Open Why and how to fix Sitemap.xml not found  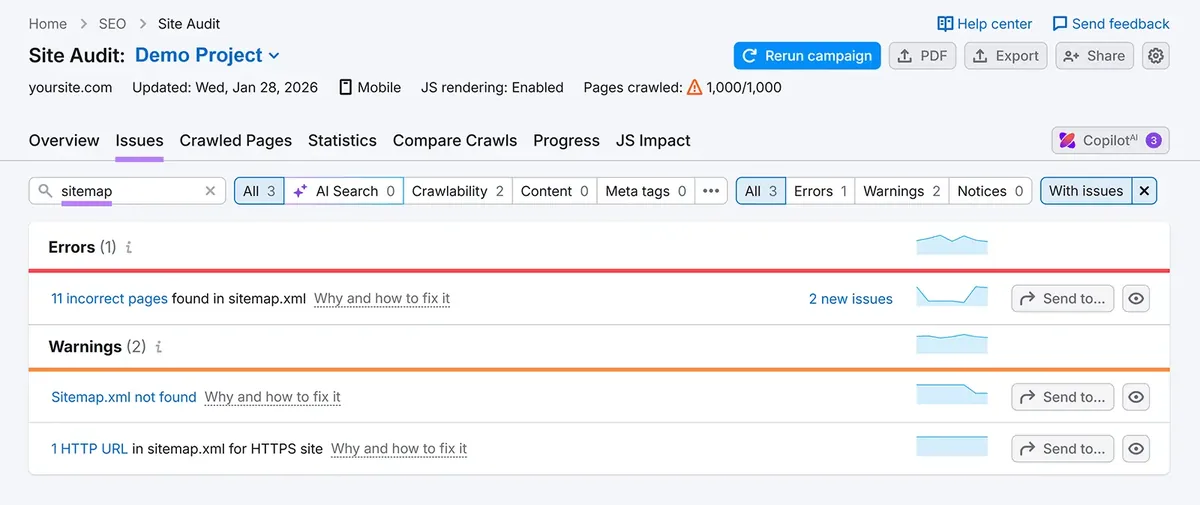point(273,397)
